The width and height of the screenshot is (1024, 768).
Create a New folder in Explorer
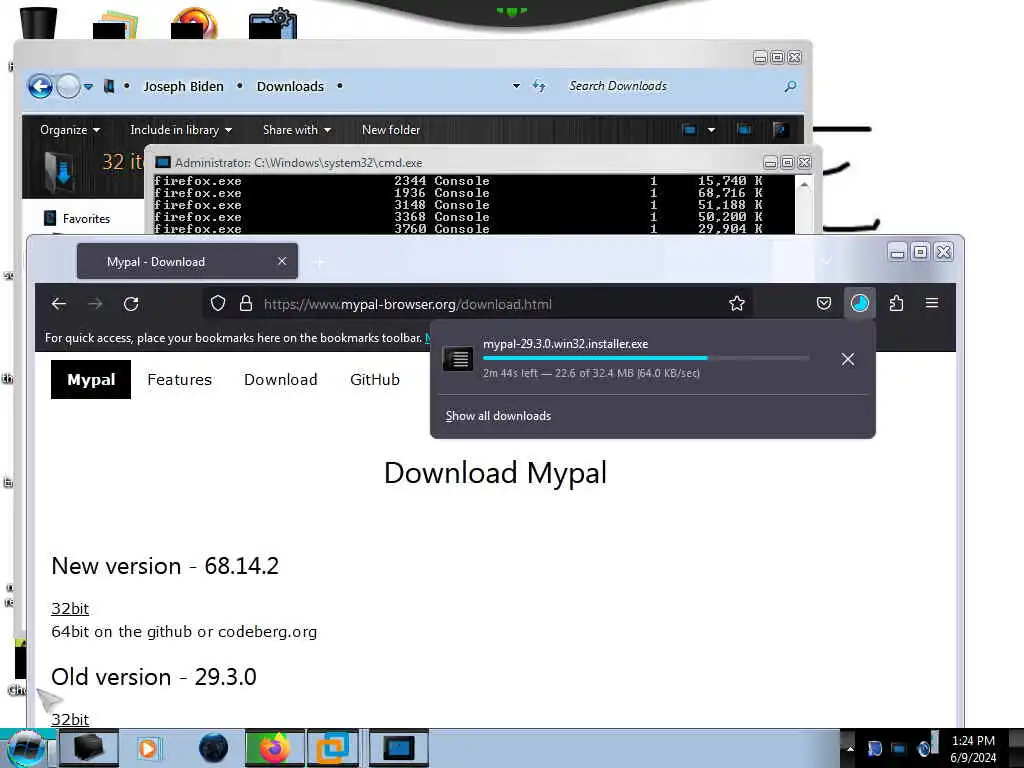pyautogui.click(x=391, y=129)
